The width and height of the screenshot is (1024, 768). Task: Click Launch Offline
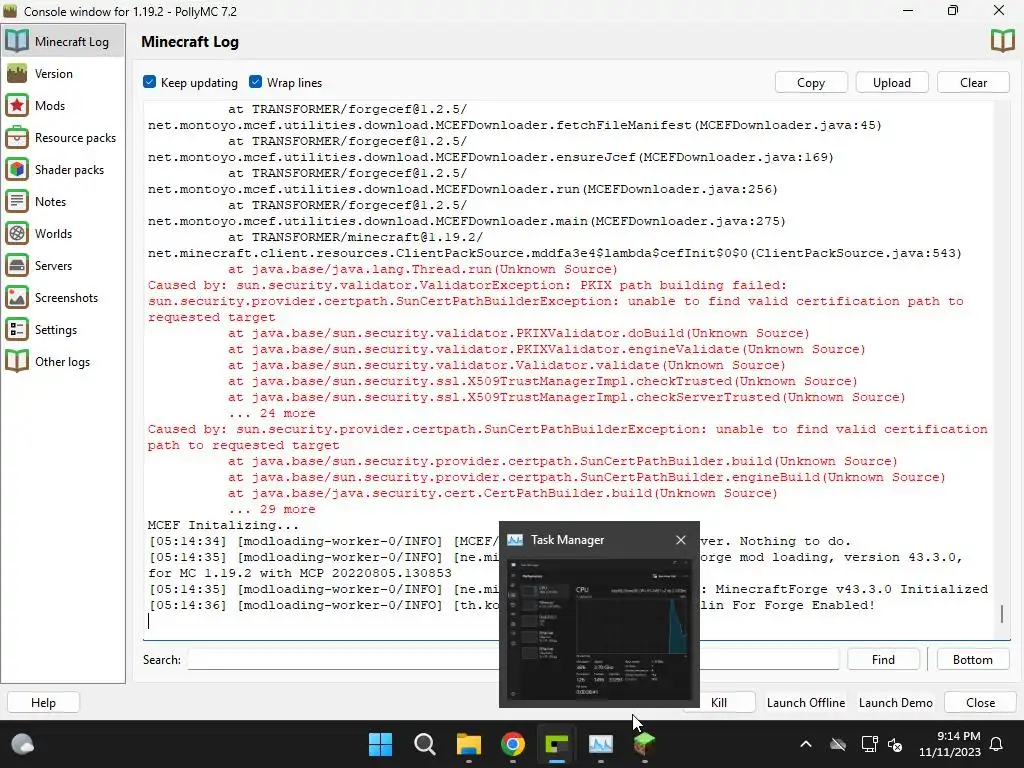pos(806,703)
